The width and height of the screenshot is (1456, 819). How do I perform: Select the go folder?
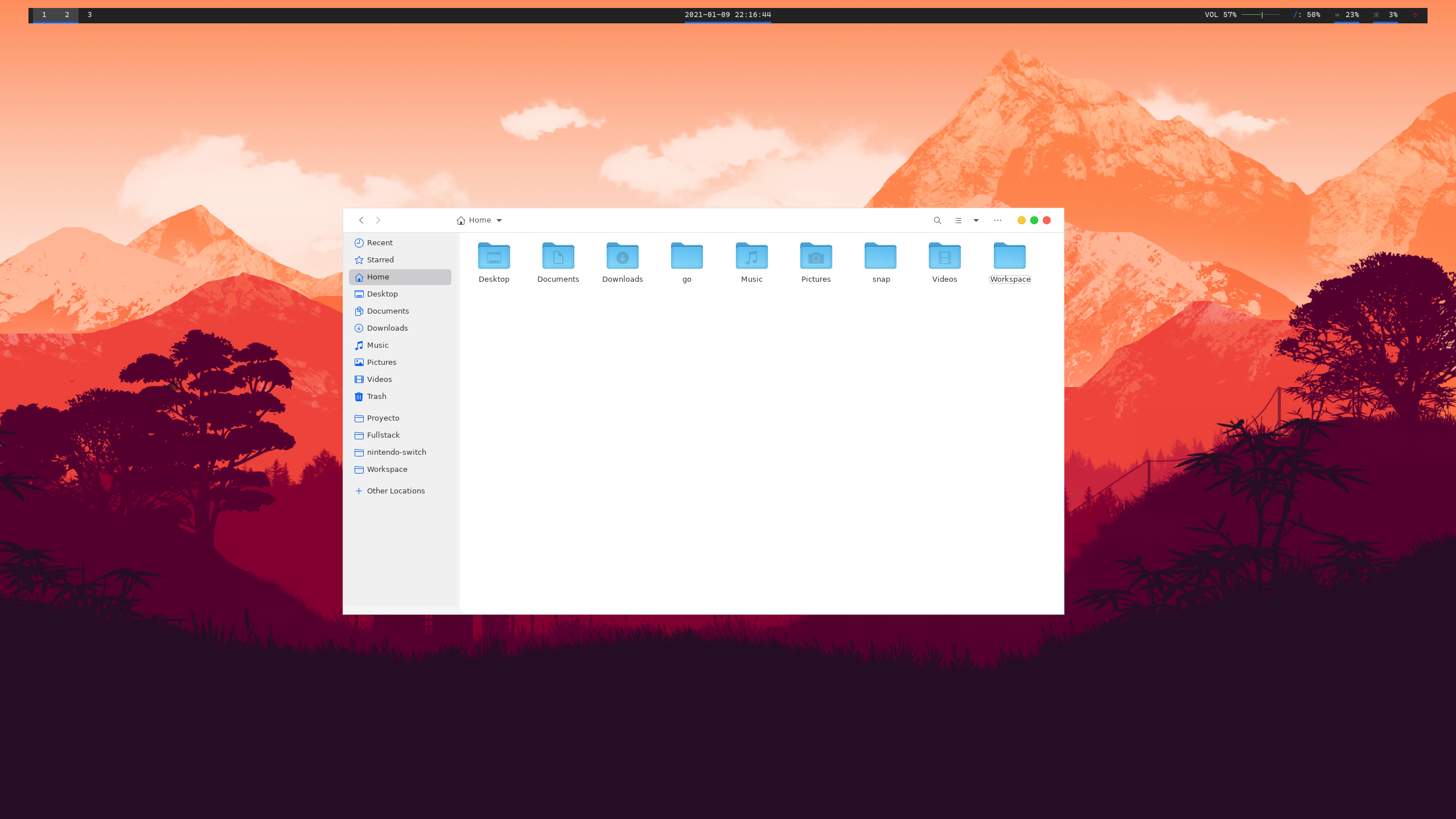pos(686,257)
